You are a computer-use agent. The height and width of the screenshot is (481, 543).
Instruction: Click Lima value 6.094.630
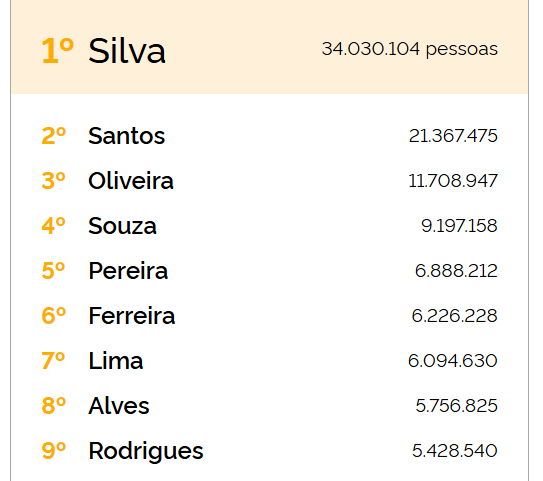pos(453,360)
